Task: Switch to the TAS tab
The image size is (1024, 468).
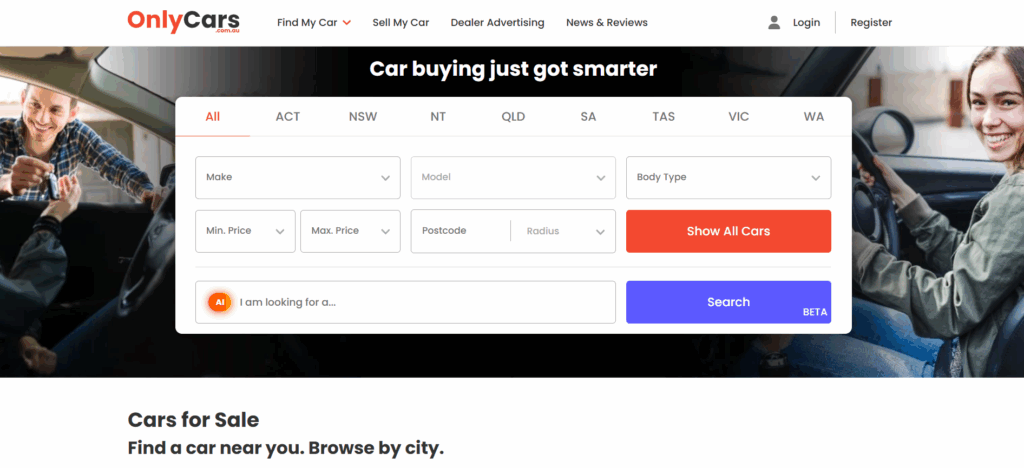Action: coord(664,117)
